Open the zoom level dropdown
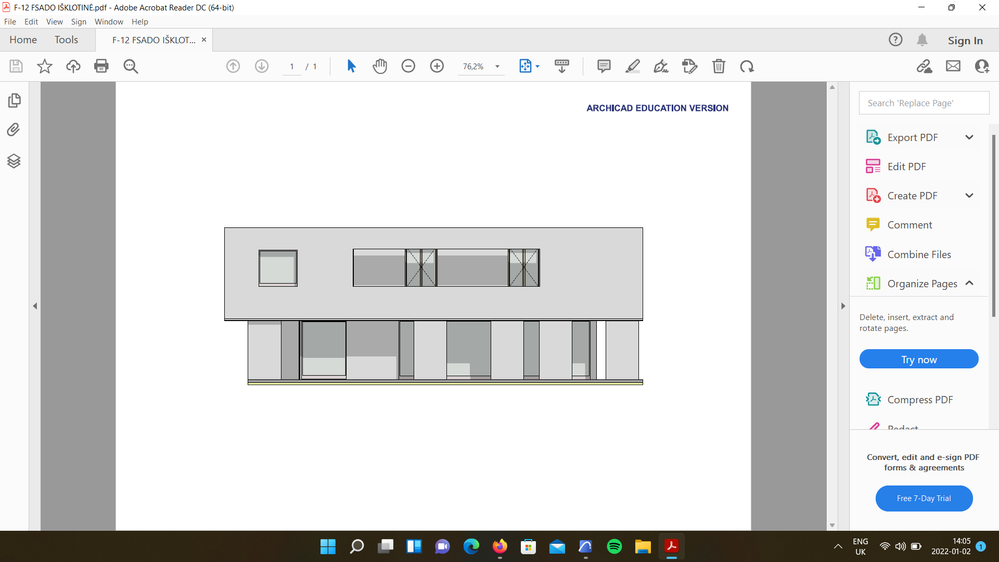 [497, 67]
